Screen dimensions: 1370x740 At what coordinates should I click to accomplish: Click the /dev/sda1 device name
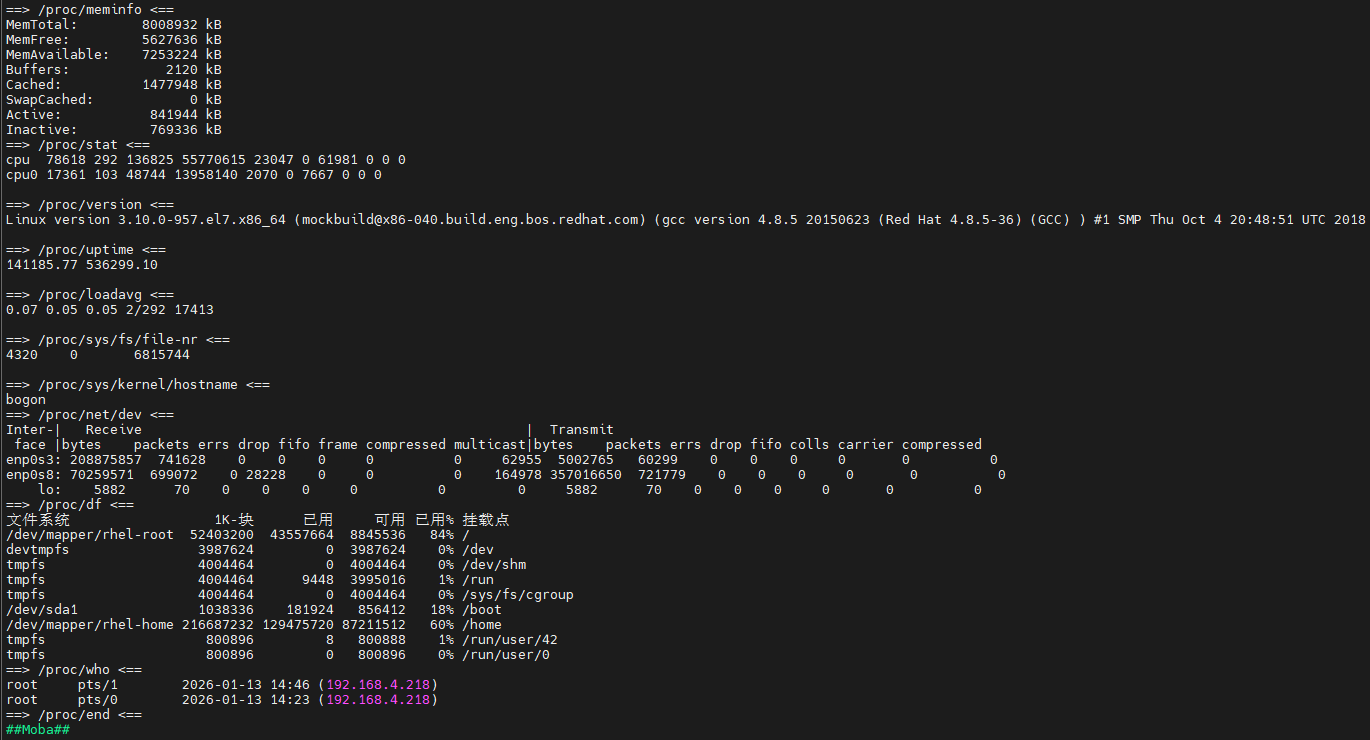click(42, 610)
